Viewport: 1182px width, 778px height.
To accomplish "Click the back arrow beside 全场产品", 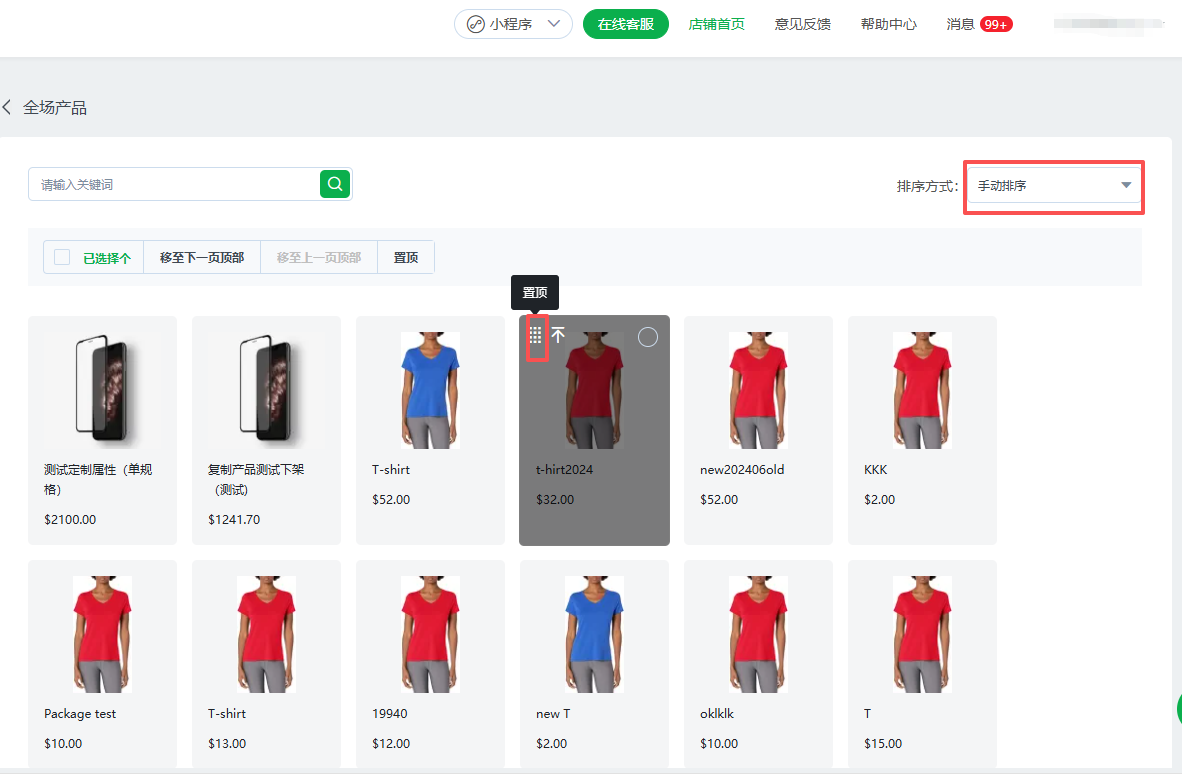I will 7,107.
